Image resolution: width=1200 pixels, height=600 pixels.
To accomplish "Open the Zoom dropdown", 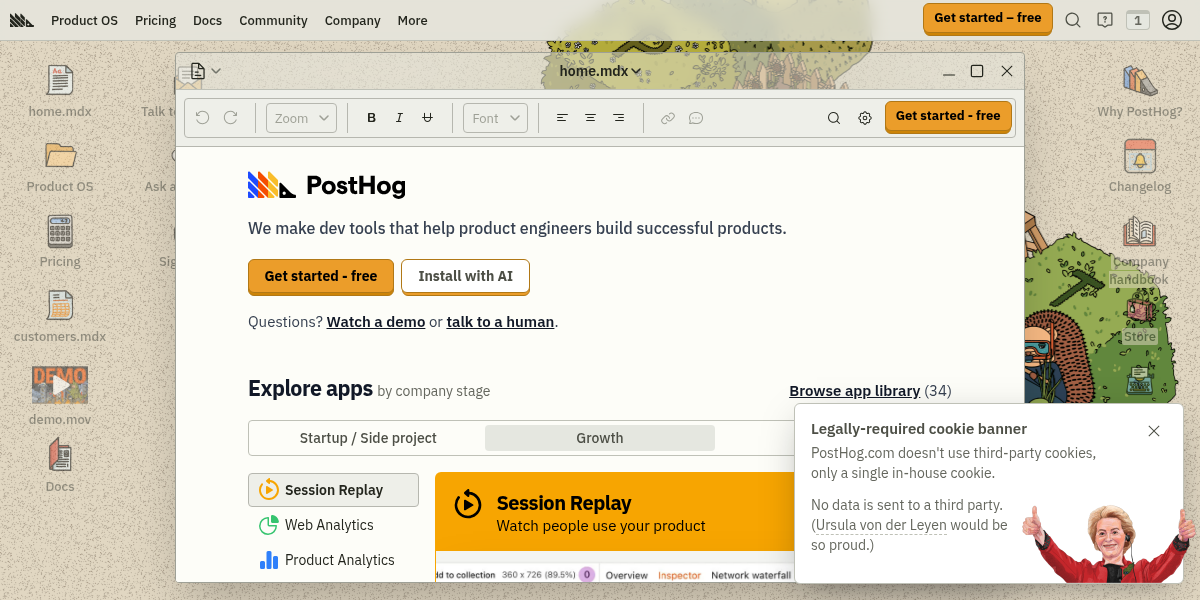I will (x=300, y=117).
